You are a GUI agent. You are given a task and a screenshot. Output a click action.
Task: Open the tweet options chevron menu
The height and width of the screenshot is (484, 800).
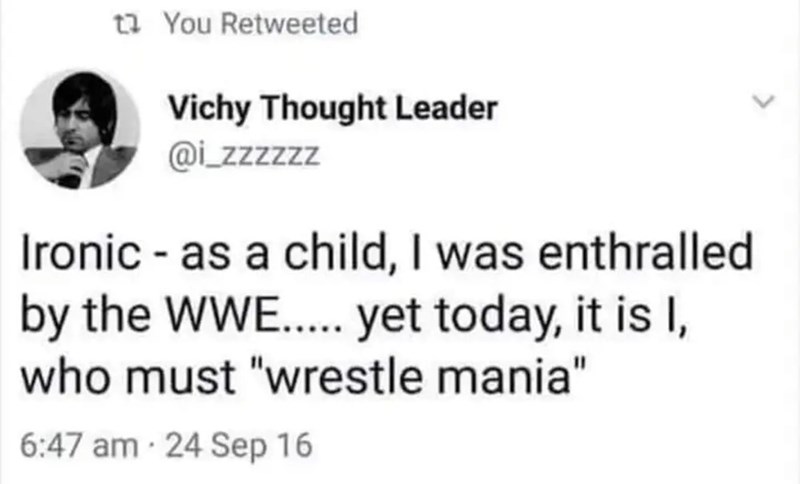click(x=763, y=101)
